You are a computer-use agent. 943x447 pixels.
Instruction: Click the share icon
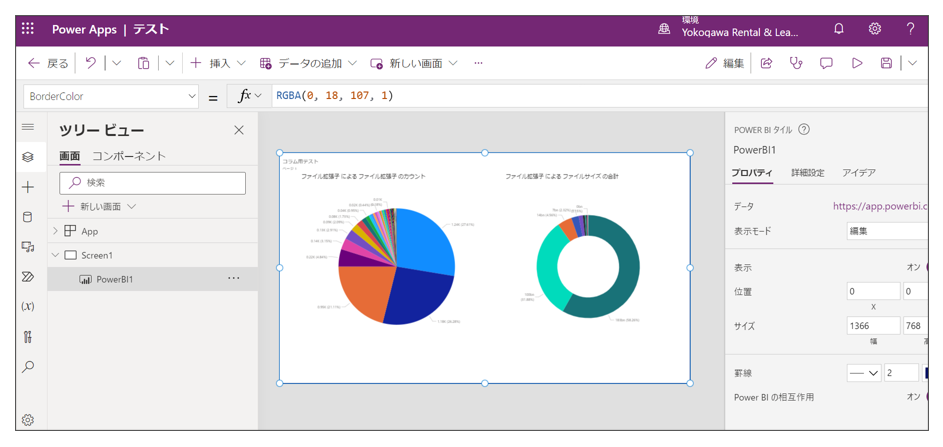pos(766,63)
